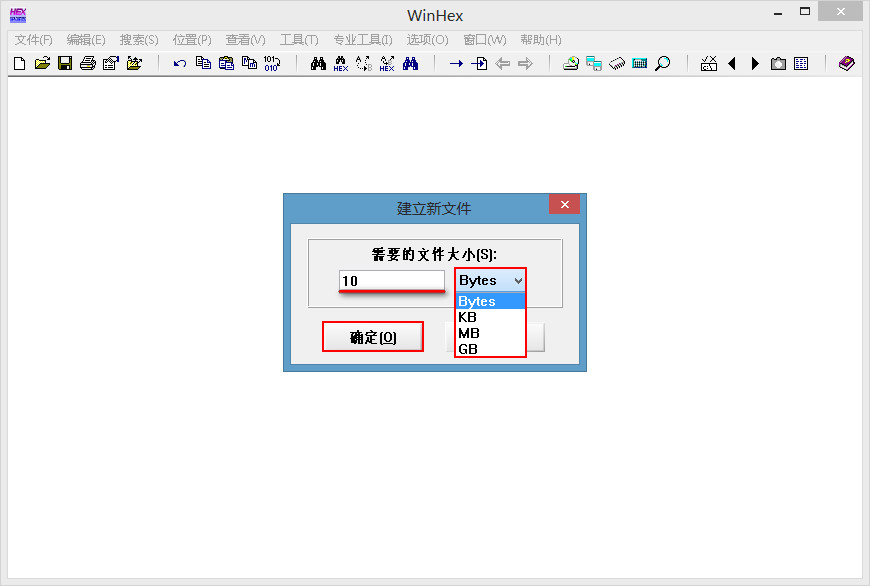Image resolution: width=870 pixels, height=586 pixels.
Task: Open the 帮助(H) menu
Action: [541, 40]
